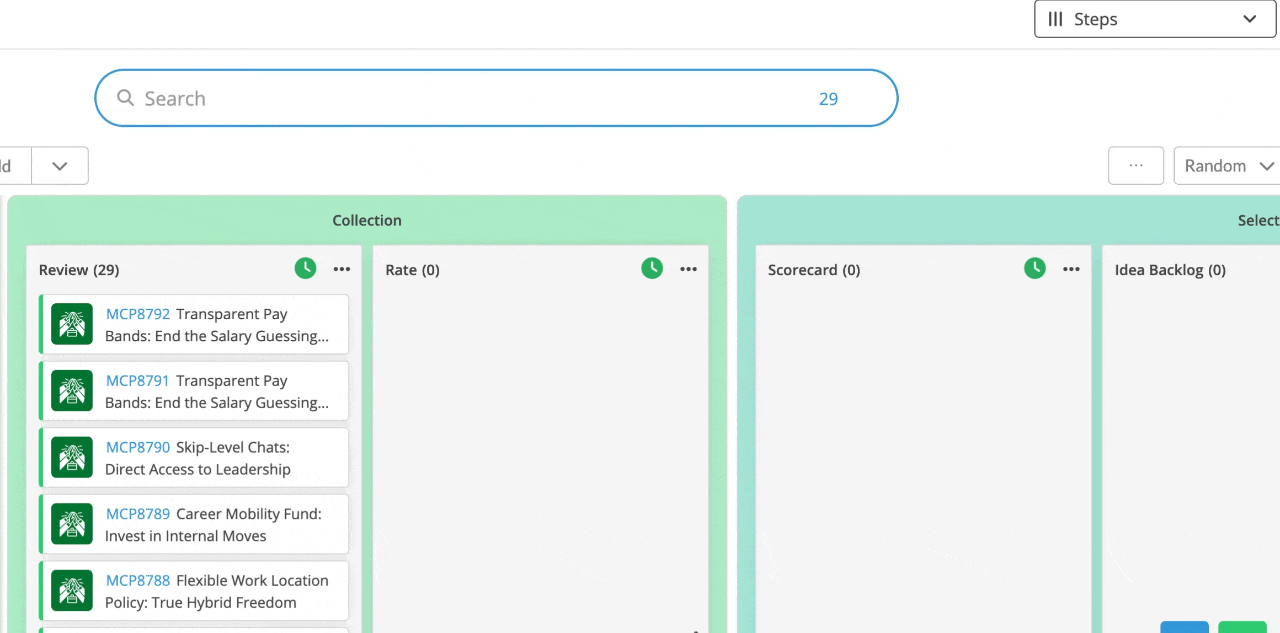Click the ellipsis button next to Random
The height and width of the screenshot is (633, 1280).
point(1136,166)
